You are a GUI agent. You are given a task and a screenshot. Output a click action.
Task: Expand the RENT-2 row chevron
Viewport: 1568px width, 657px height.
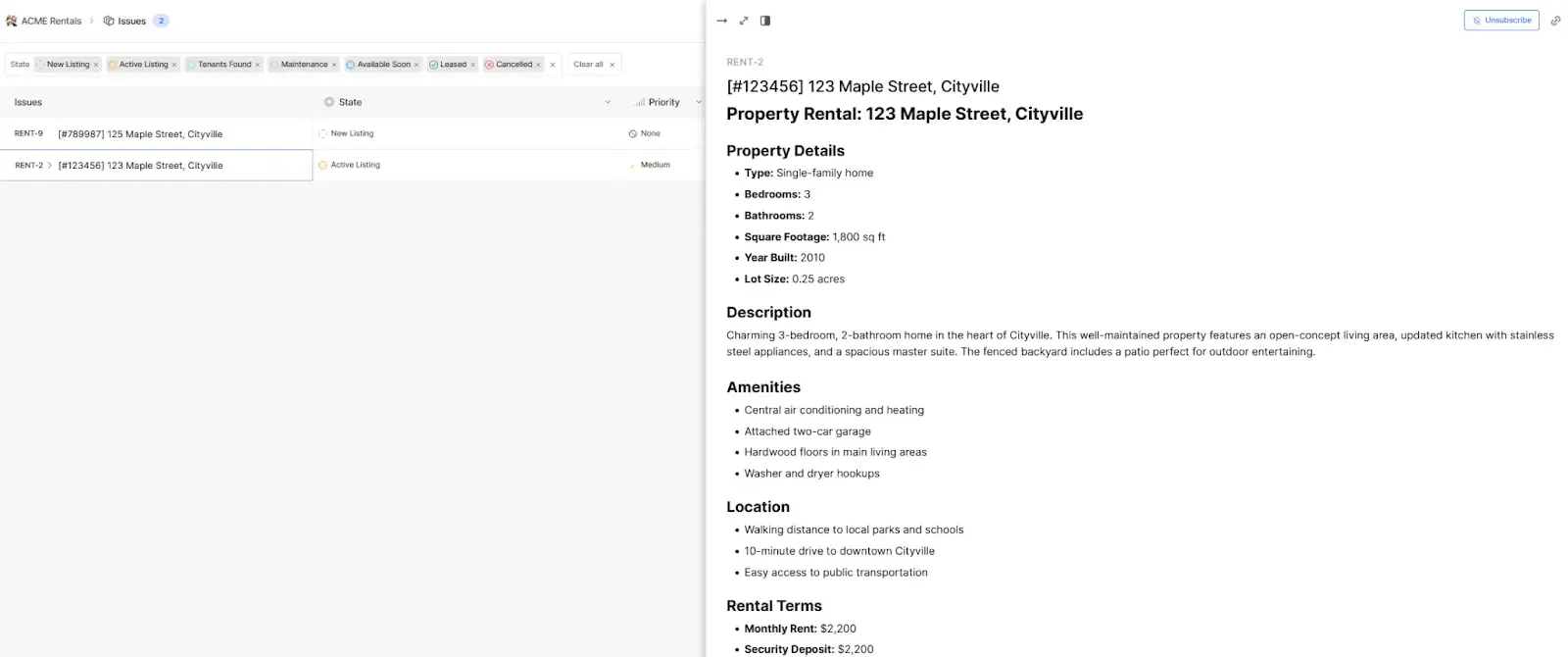tap(50, 166)
